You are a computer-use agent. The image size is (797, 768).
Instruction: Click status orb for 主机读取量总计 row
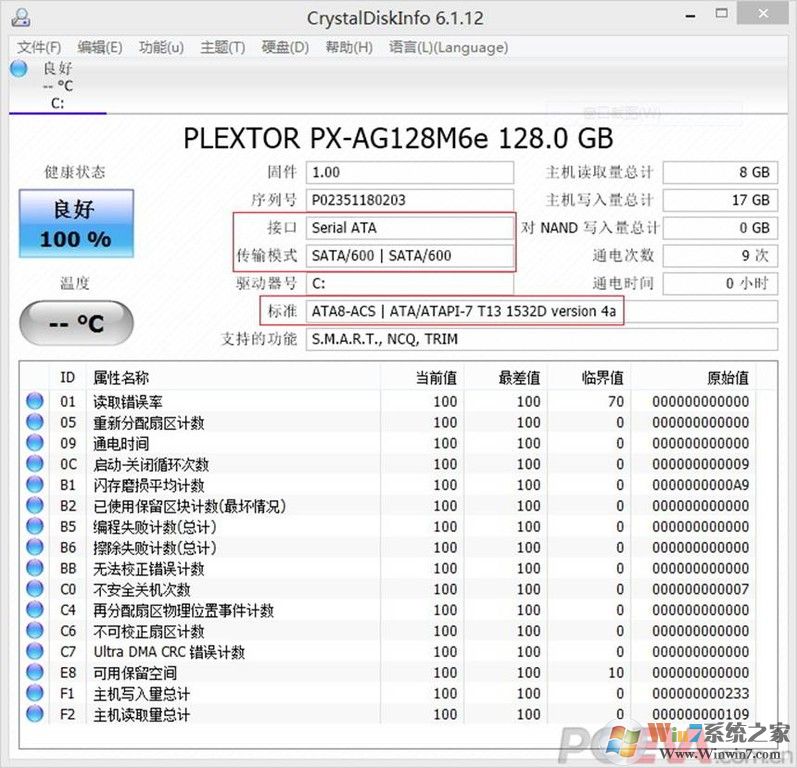tap(35, 714)
